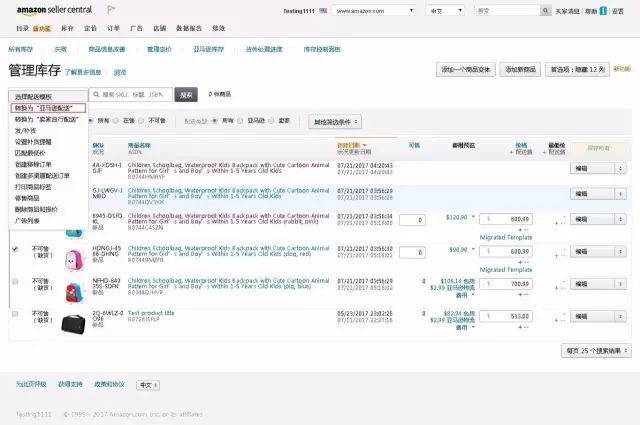Open the 每页 25 results-per-page dropdown
Viewport: 640px width, 425px height.
pos(596,351)
